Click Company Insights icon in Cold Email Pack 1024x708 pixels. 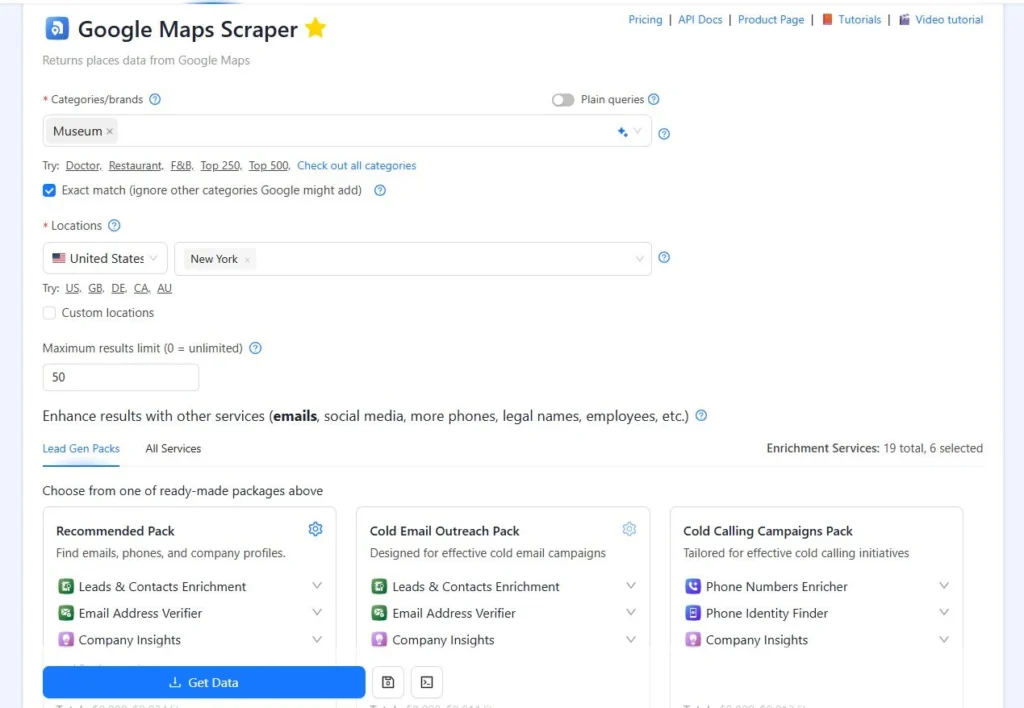pos(379,639)
